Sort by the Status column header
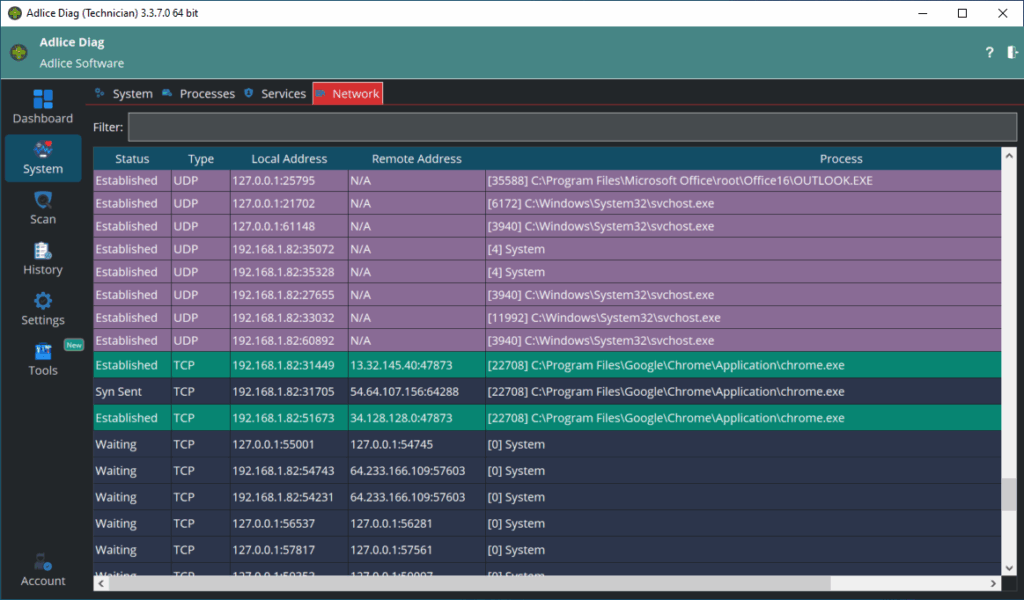The height and width of the screenshot is (600, 1024). [132, 159]
